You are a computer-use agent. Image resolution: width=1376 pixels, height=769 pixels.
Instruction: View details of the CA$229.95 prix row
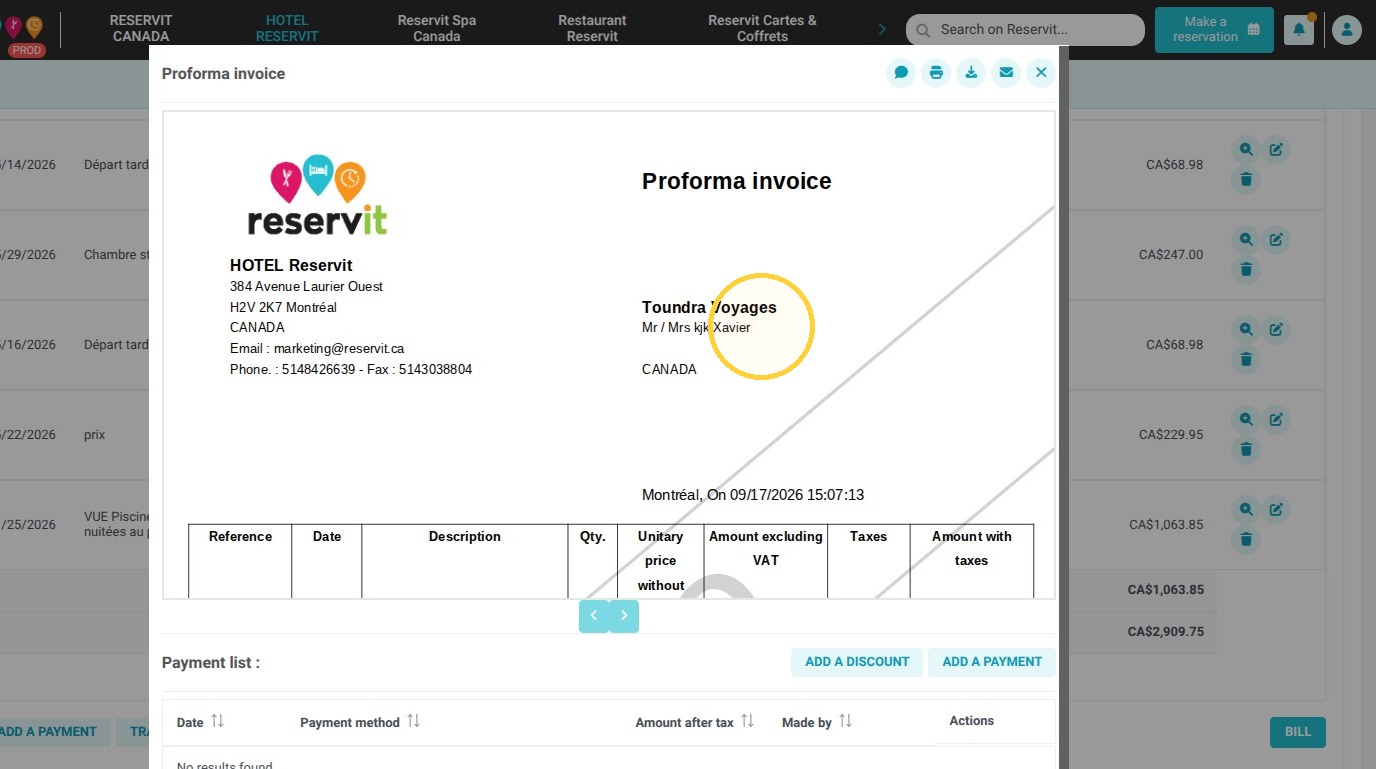click(1246, 420)
